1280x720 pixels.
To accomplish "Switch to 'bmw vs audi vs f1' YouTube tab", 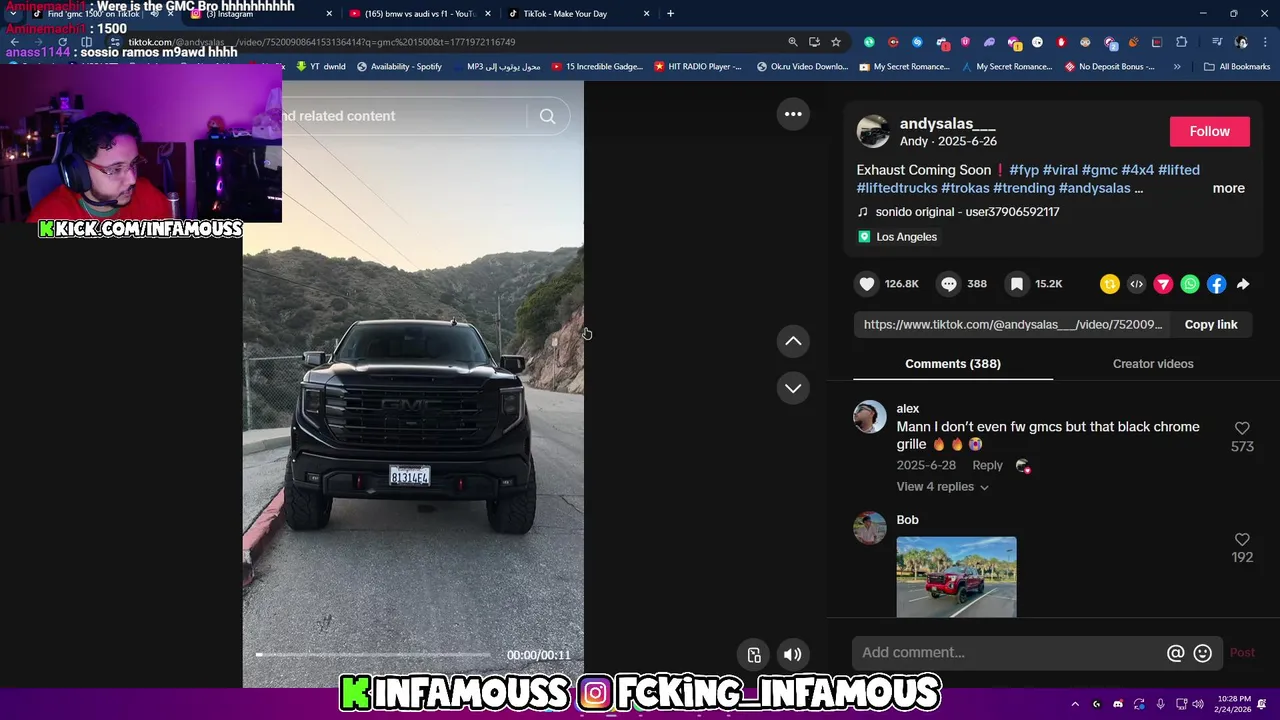I will [x=420, y=14].
